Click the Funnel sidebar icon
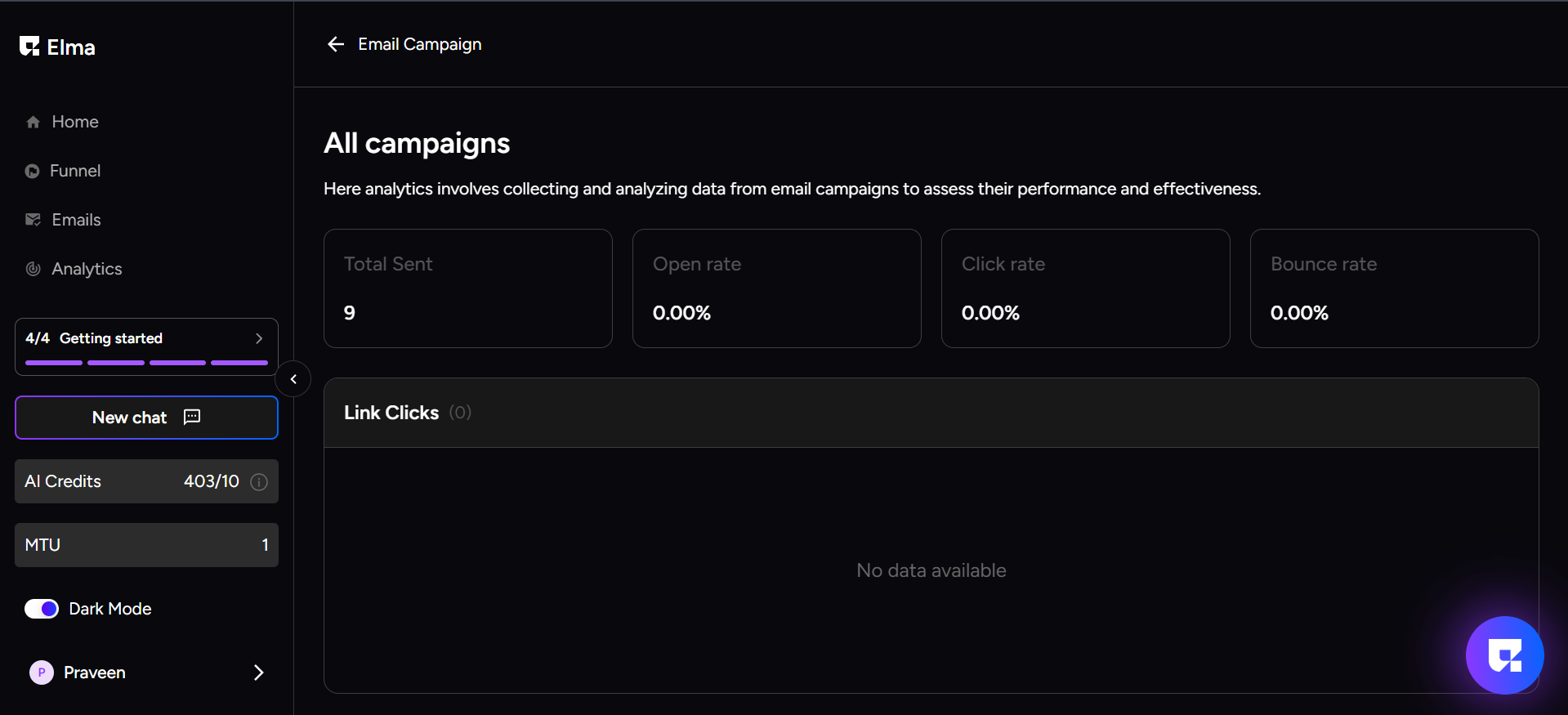The width and height of the screenshot is (1568, 715). 32,171
